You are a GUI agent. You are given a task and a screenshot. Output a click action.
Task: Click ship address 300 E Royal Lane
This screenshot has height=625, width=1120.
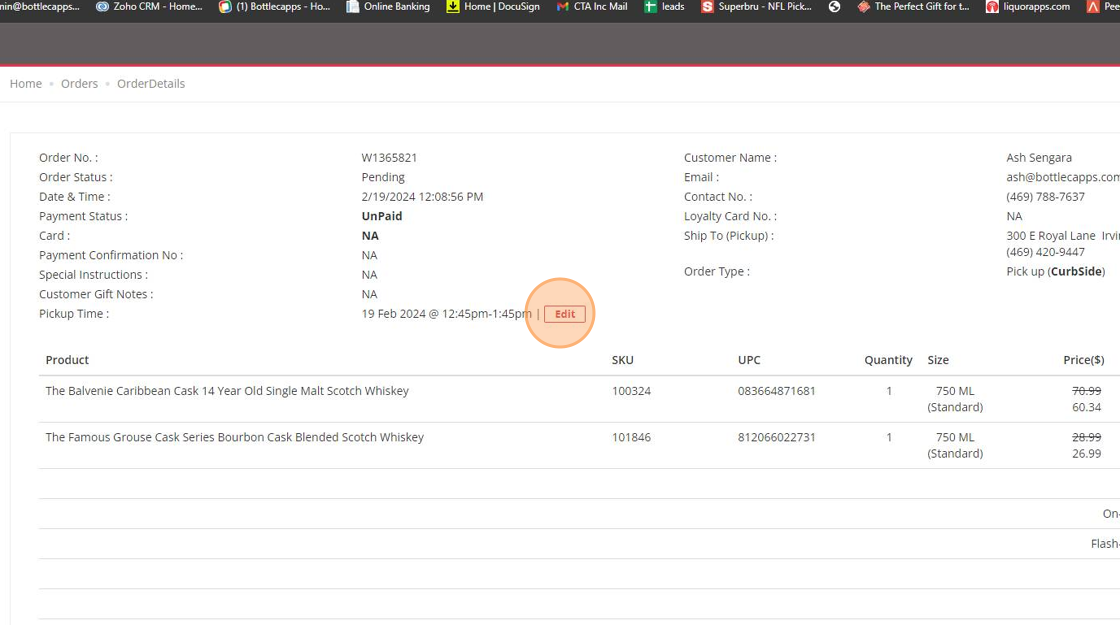pyautogui.click(x=1063, y=236)
